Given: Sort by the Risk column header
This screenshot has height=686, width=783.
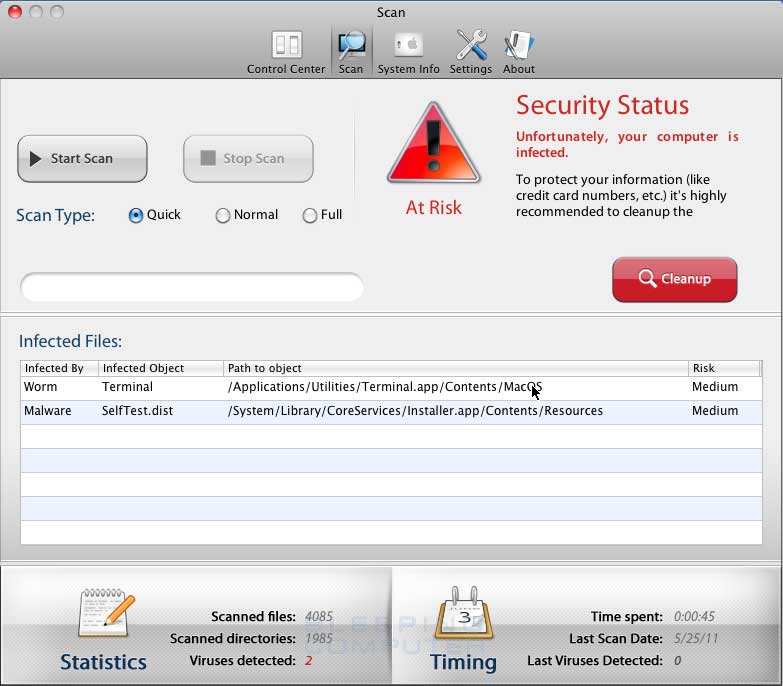Looking at the screenshot, I should point(724,368).
